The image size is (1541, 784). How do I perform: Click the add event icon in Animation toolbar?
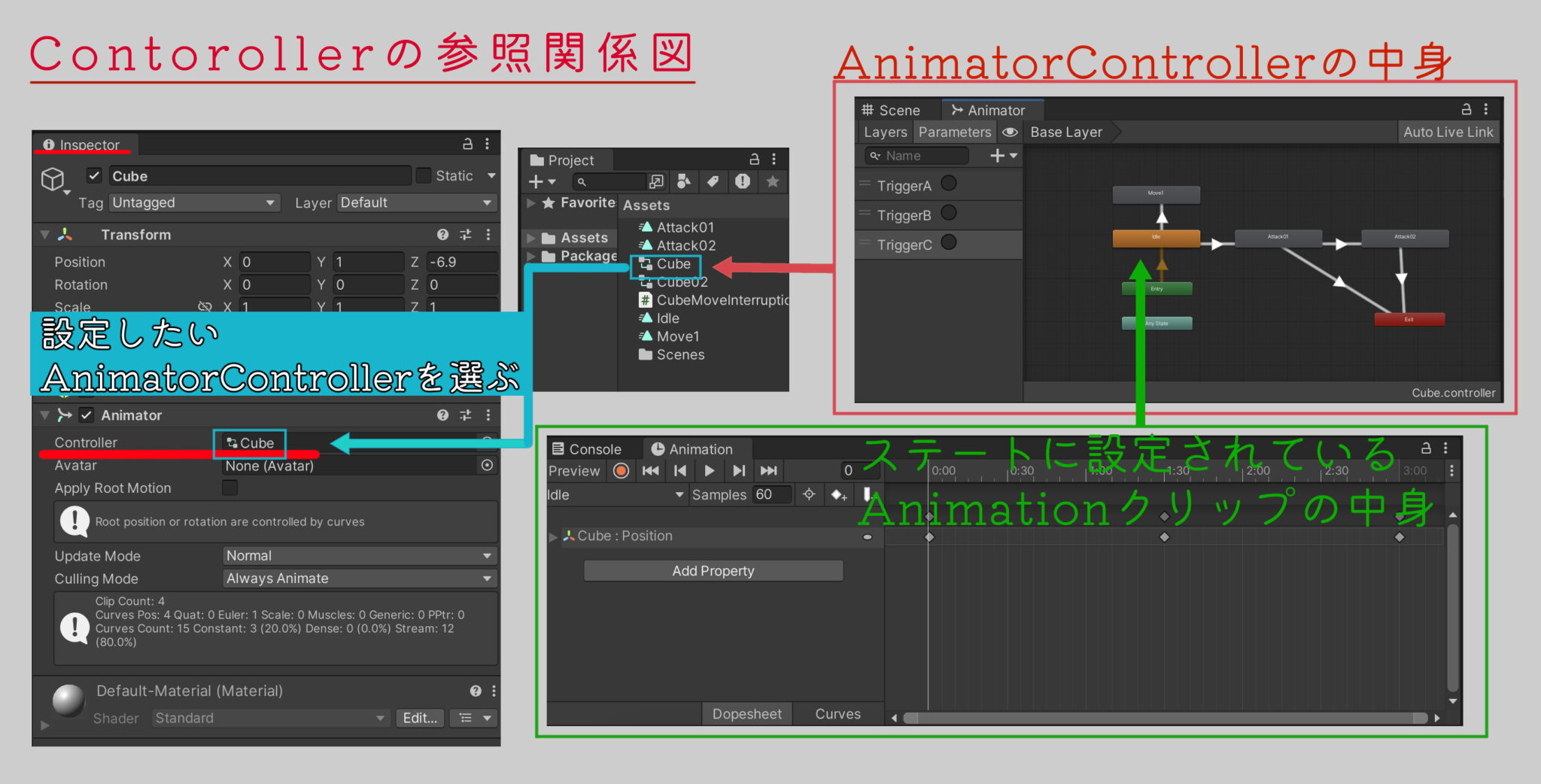tap(868, 494)
